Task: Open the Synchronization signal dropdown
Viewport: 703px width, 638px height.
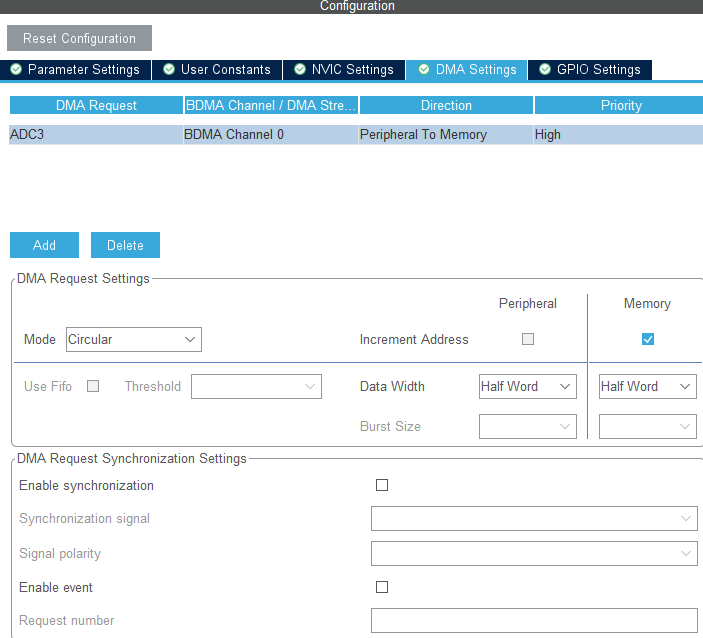Action: [534, 518]
